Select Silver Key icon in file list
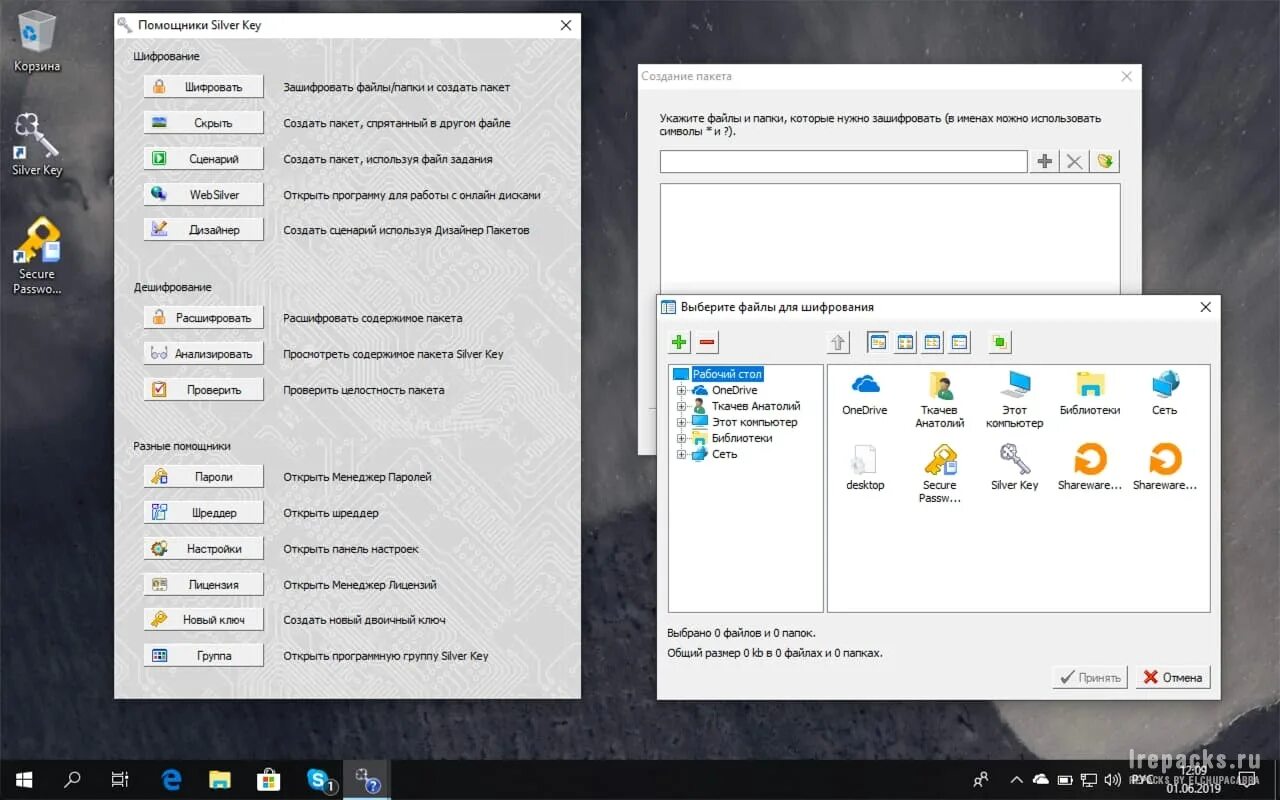The width and height of the screenshot is (1280, 800). 1014,468
